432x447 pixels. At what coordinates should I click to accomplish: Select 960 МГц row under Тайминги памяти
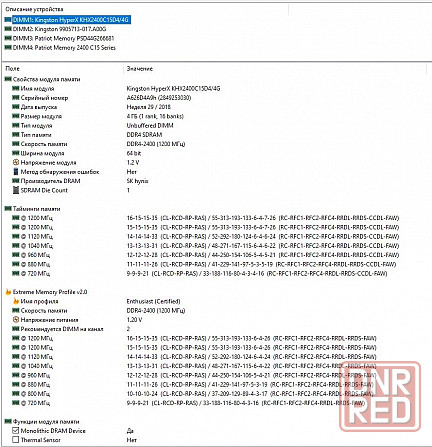[205, 255]
